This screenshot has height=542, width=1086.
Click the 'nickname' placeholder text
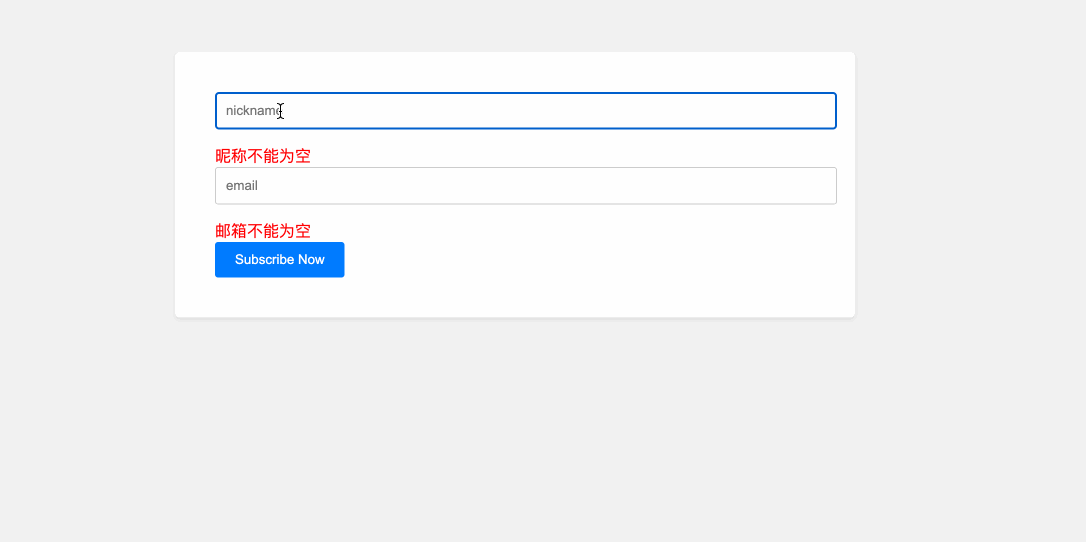[252, 111]
